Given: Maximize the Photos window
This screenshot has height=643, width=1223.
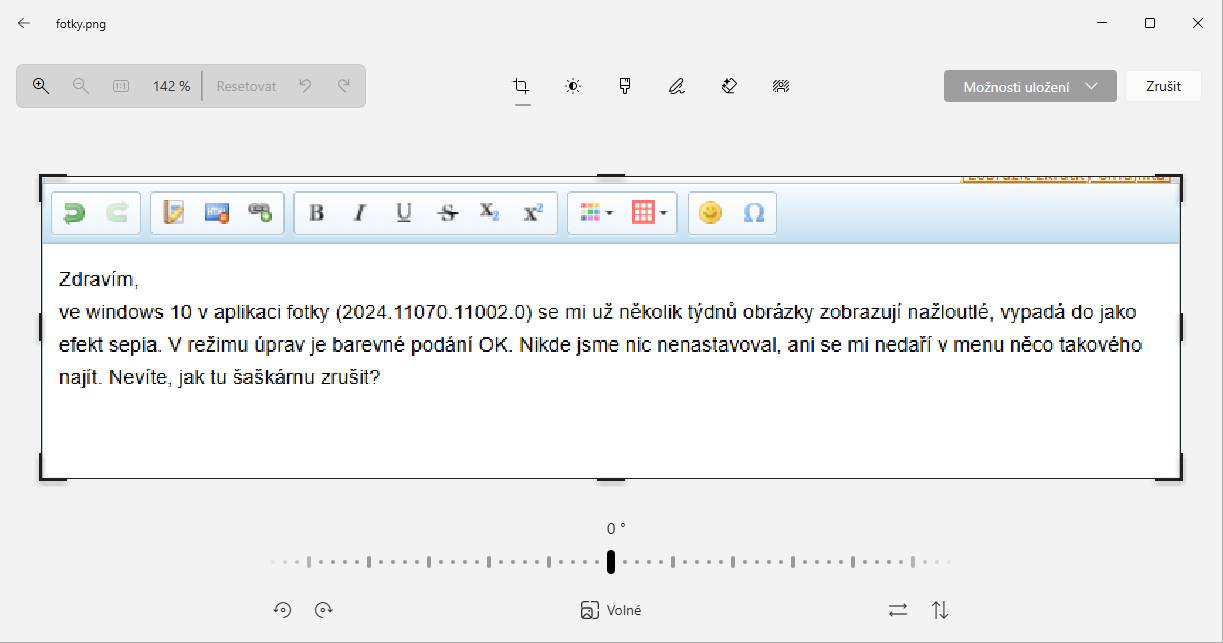Looking at the screenshot, I should tap(1150, 23).
